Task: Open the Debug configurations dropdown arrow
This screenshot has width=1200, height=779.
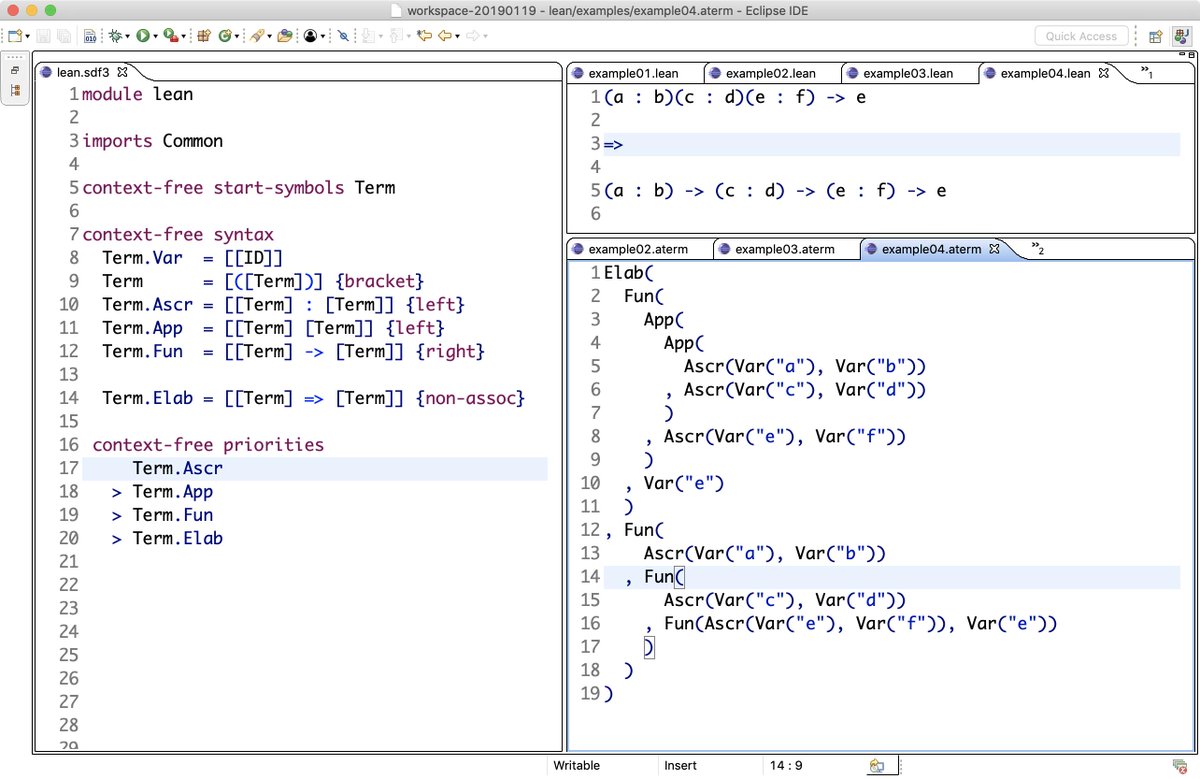Action: [129, 36]
